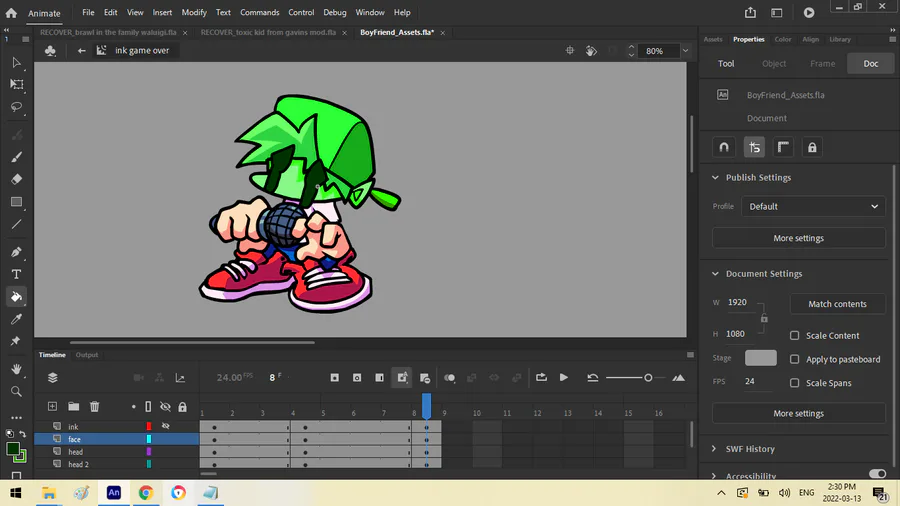Click Match contents button

(x=837, y=304)
